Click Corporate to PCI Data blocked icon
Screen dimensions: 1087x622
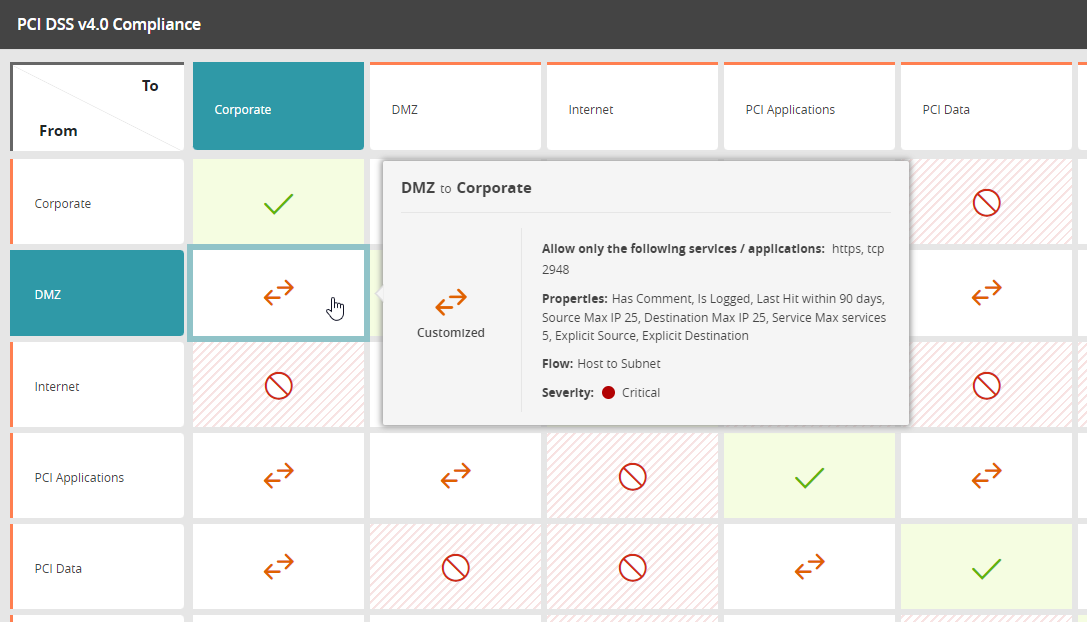[x=986, y=204]
